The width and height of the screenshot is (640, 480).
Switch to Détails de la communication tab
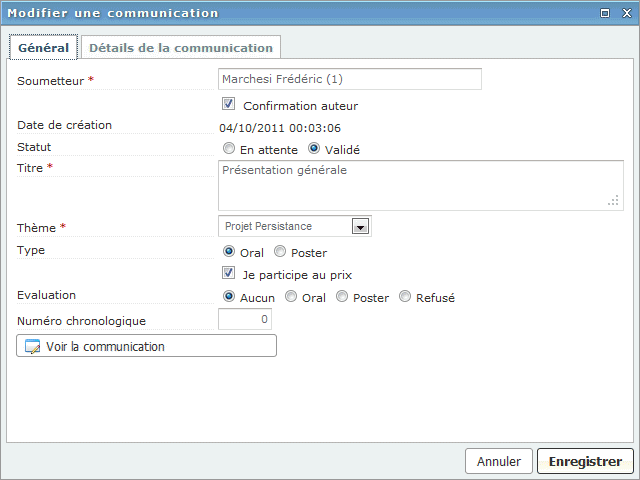tap(181, 47)
